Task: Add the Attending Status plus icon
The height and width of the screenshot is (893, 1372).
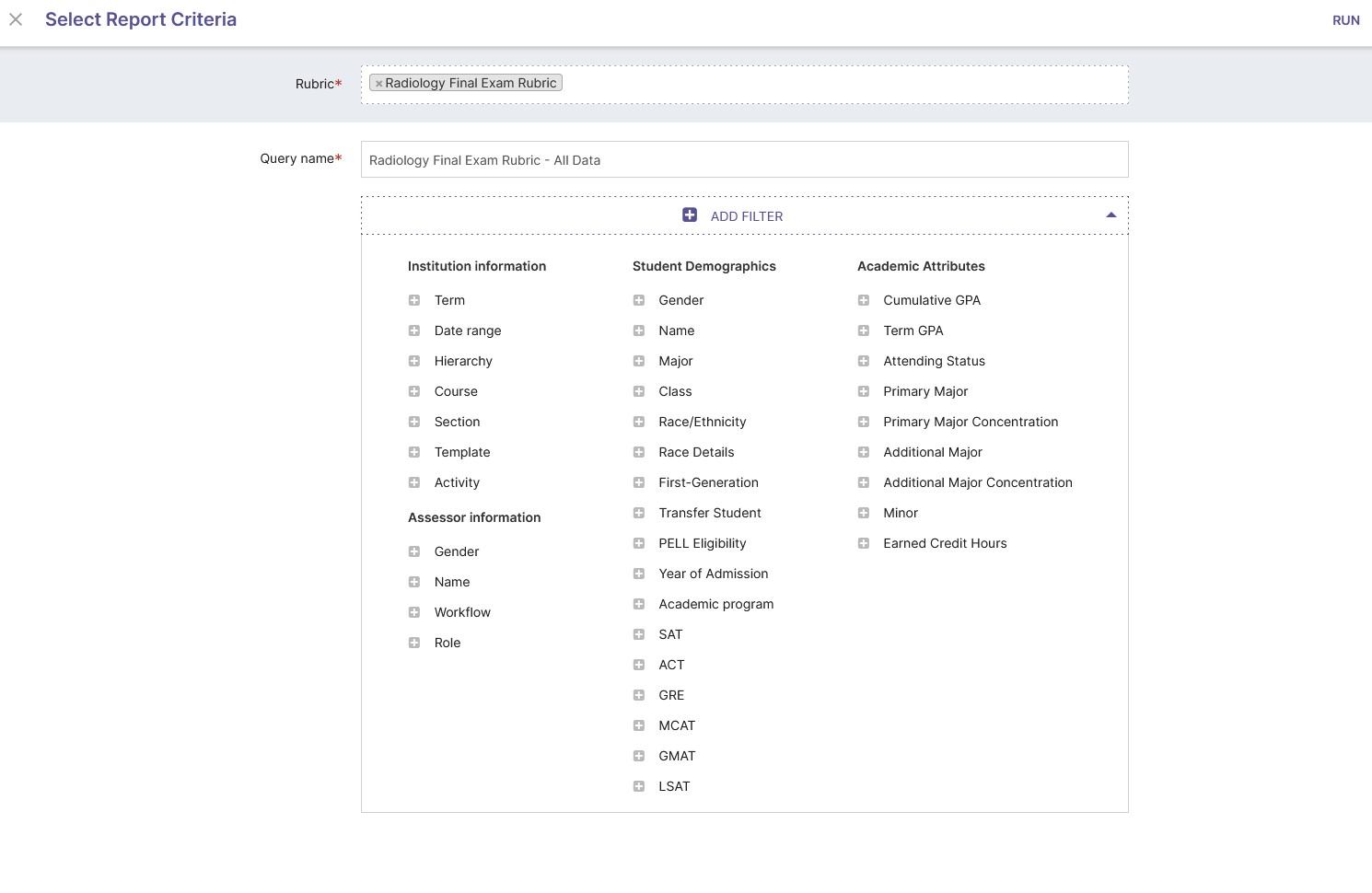Action: coord(864,361)
